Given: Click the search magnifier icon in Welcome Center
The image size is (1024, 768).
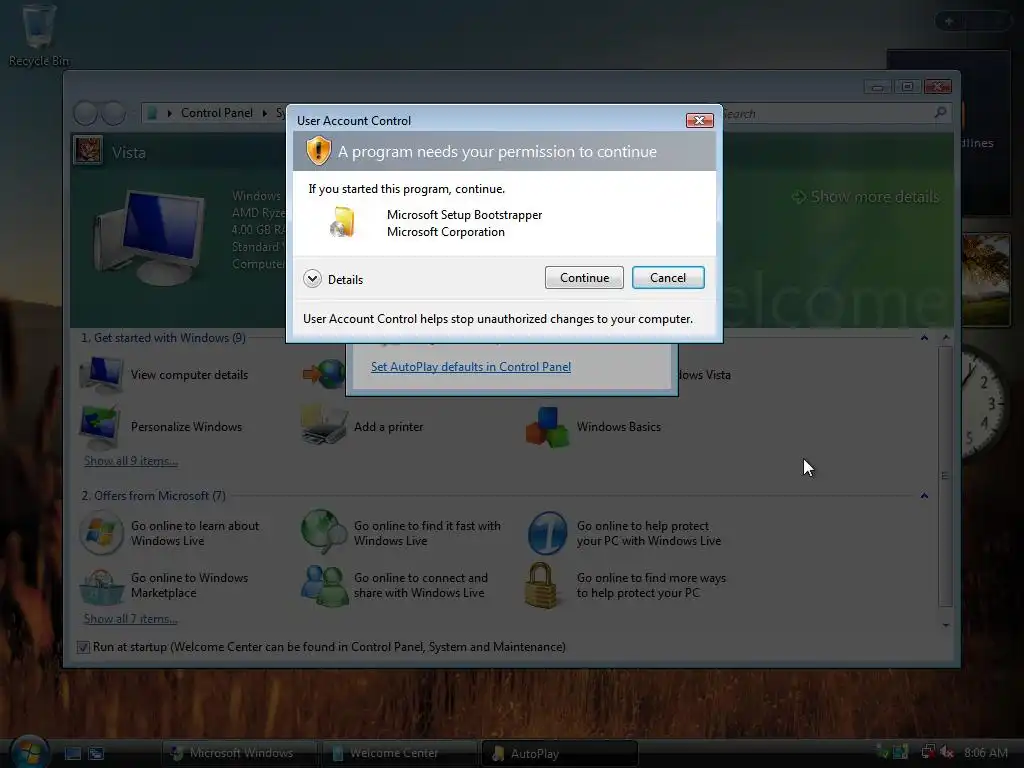Looking at the screenshot, I should (940, 113).
